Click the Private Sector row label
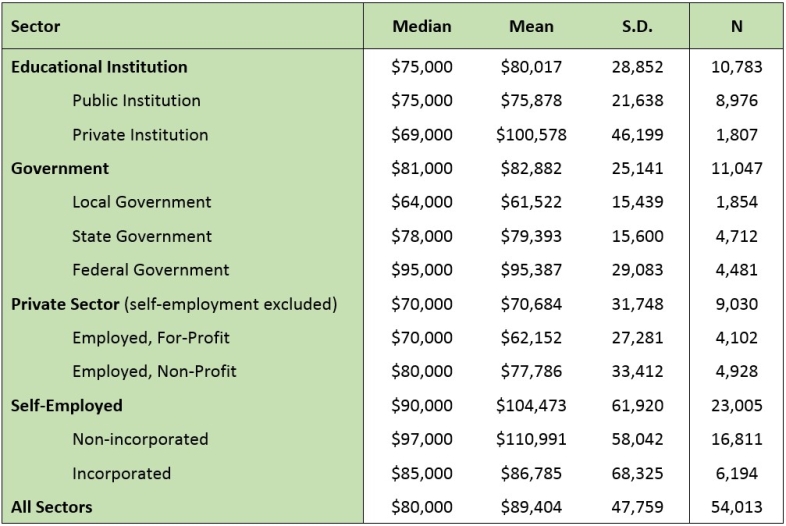Viewport: 786px width, 526px height. tap(65, 304)
